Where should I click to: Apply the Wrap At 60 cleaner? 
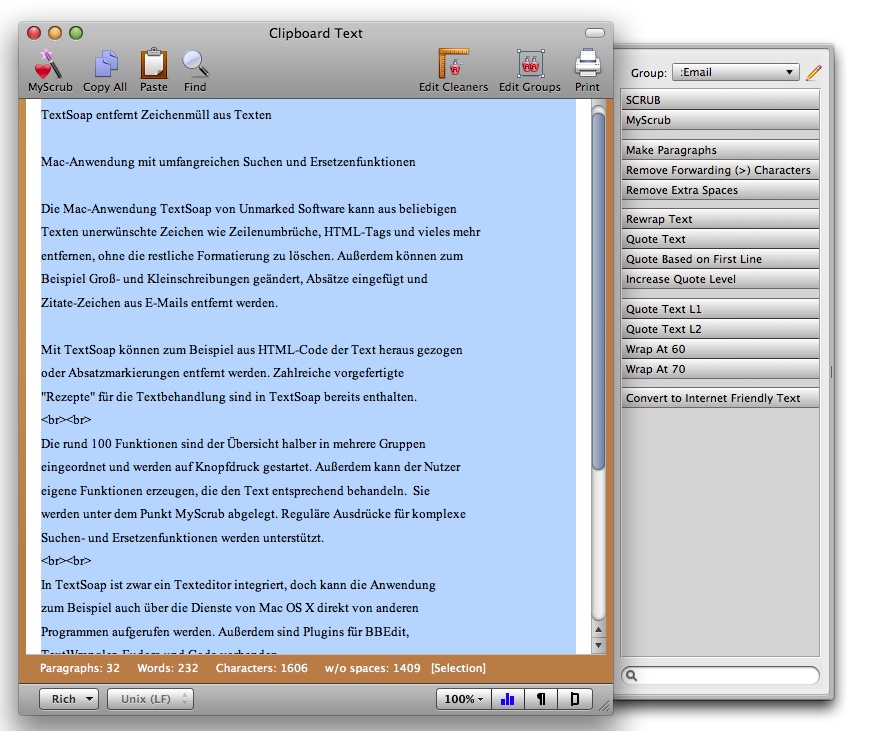(x=719, y=350)
